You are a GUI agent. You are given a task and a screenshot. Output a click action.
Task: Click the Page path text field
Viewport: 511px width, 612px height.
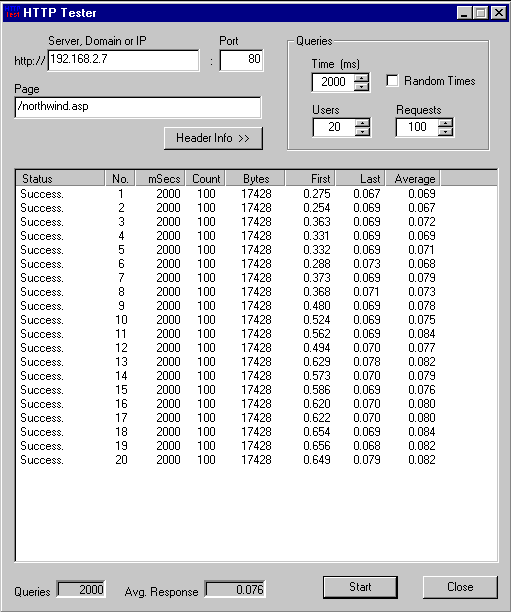tap(138, 107)
